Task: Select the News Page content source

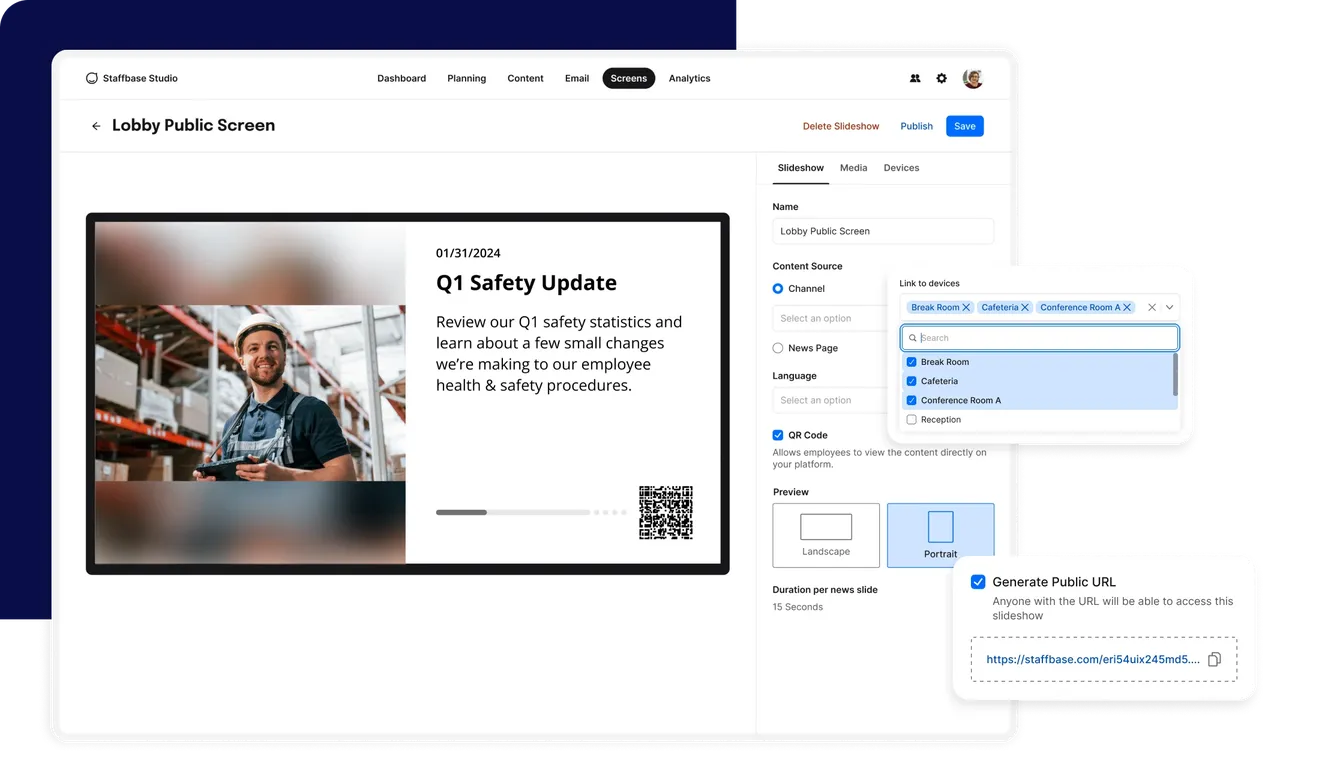Action: [x=777, y=348]
